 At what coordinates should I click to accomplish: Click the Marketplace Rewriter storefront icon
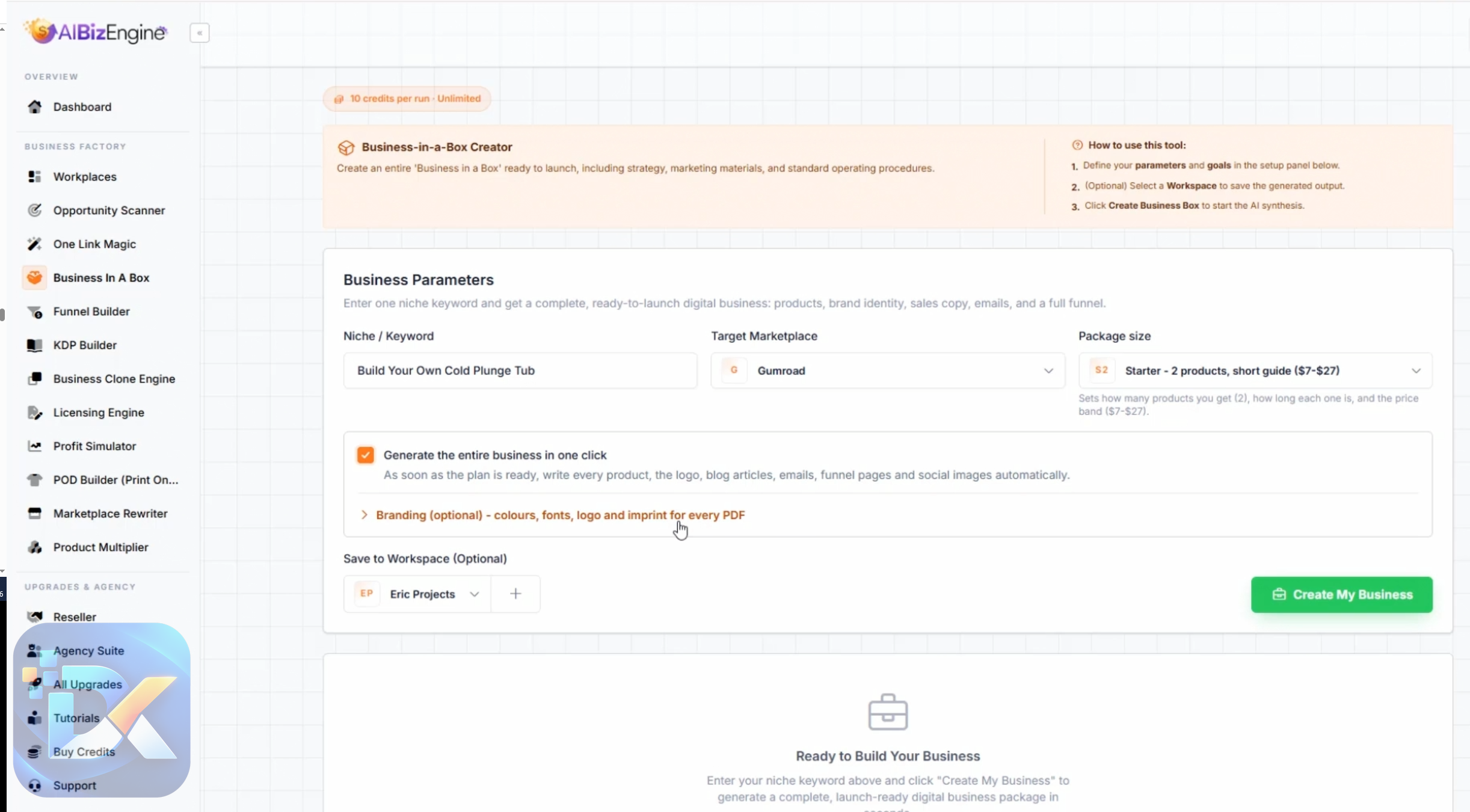35,514
